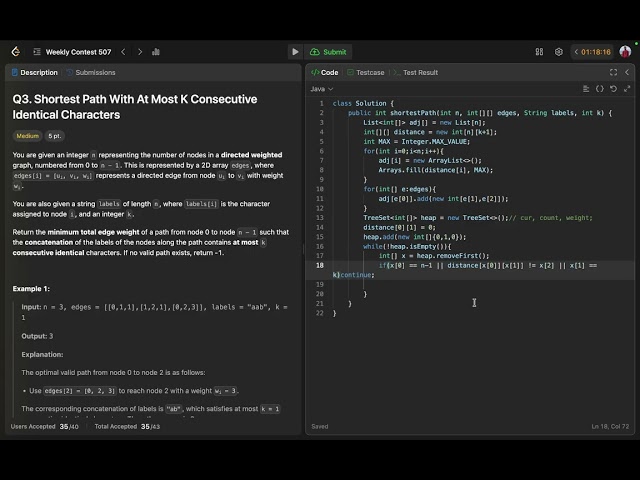Click the Saved status text
This screenshot has height=480, width=640.
320,427
